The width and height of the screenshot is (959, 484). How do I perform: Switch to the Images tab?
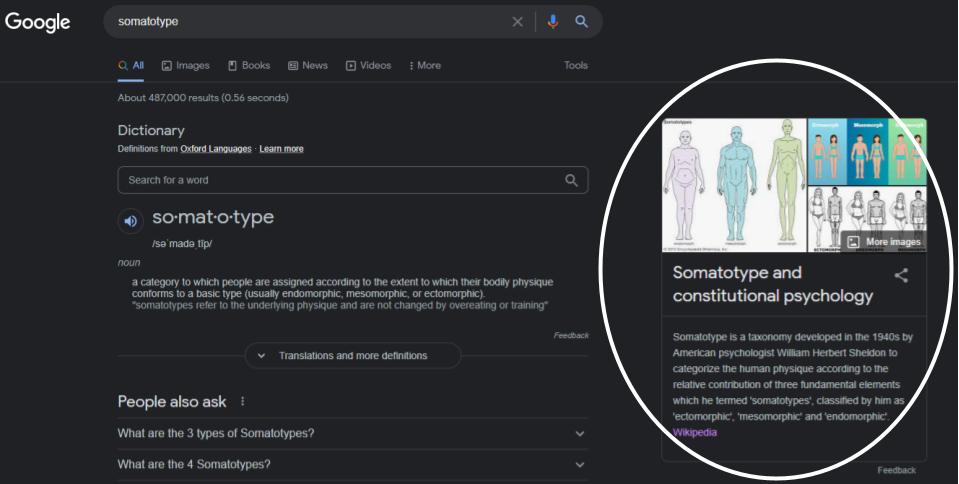click(185, 65)
